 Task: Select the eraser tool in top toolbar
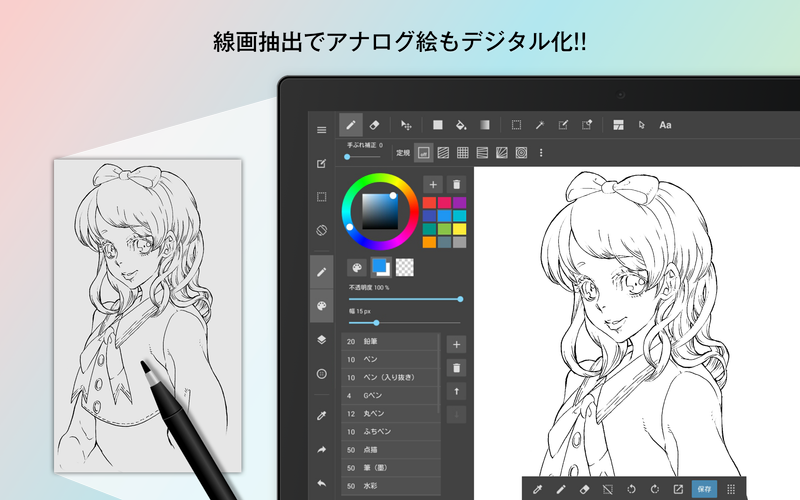pos(374,125)
